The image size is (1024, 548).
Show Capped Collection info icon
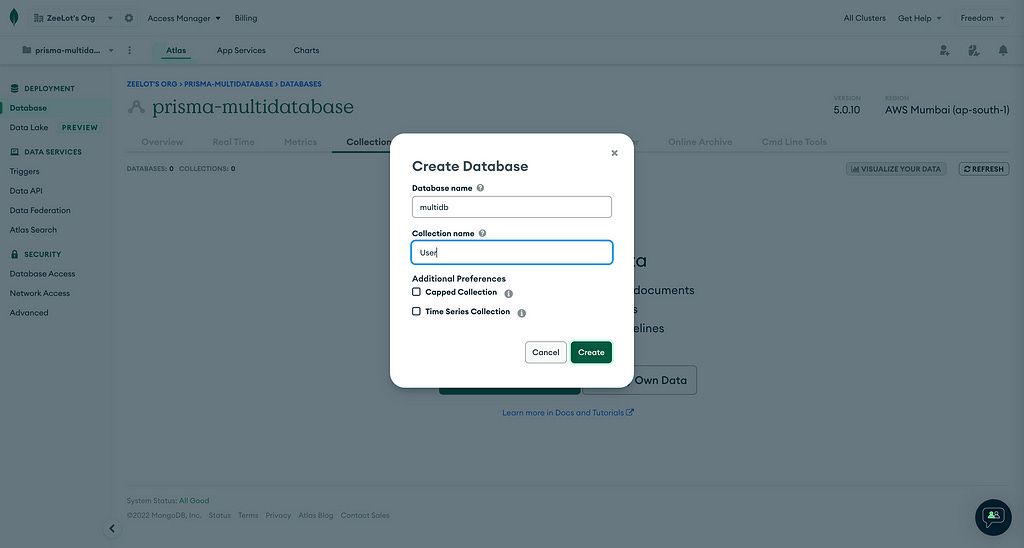click(x=509, y=293)
